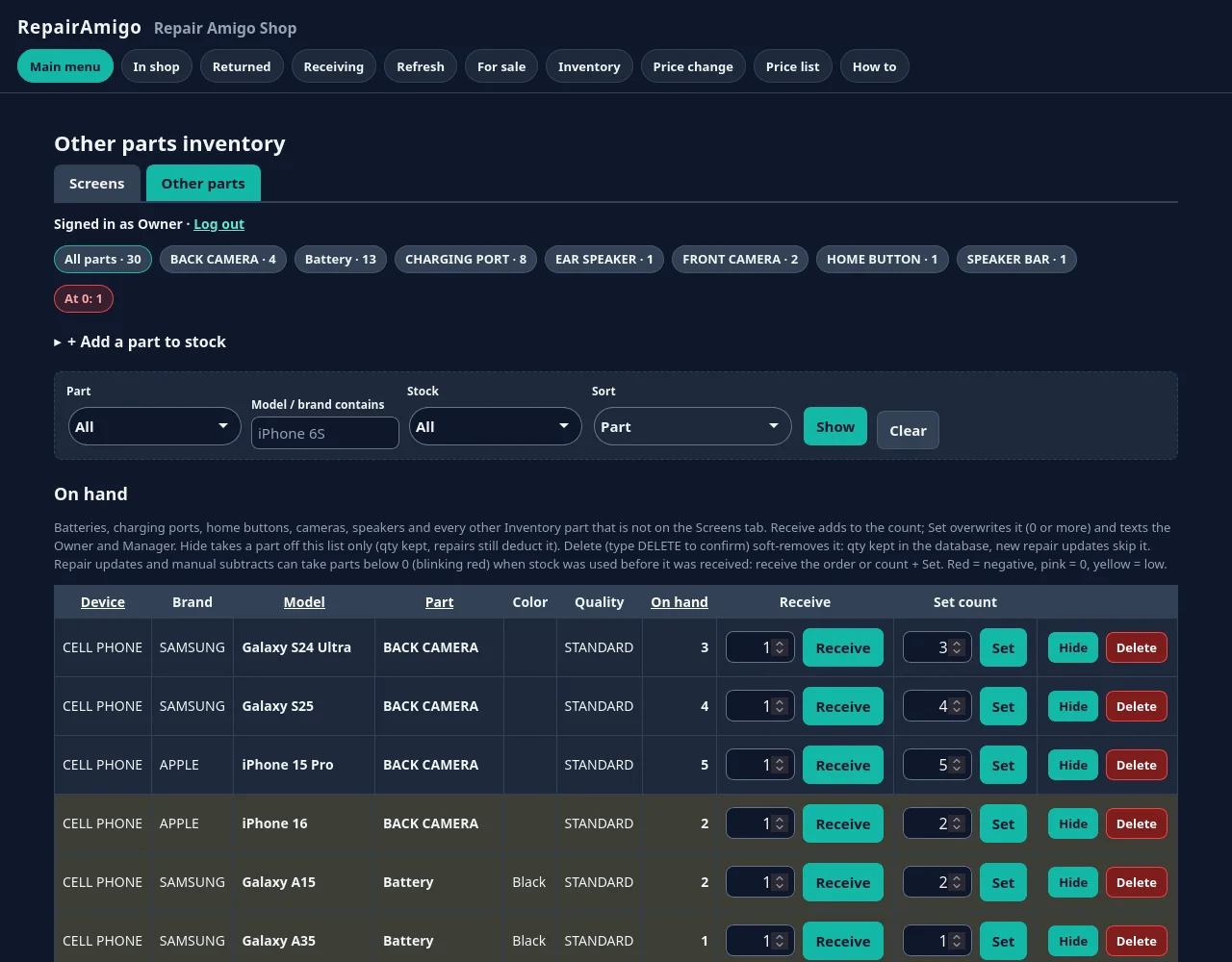This screenshot has width=1232, height=962.
Task: Open the Receiving page
Action: [334, 66]
